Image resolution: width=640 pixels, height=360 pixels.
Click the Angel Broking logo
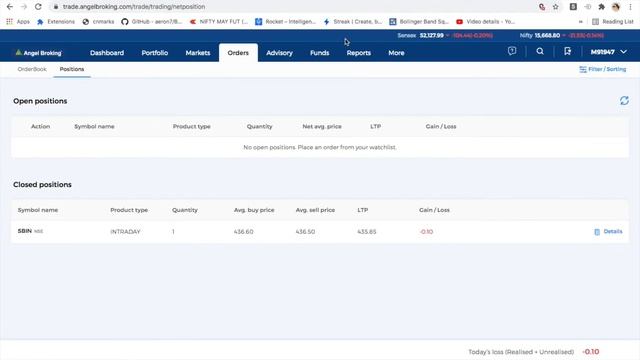38,53
